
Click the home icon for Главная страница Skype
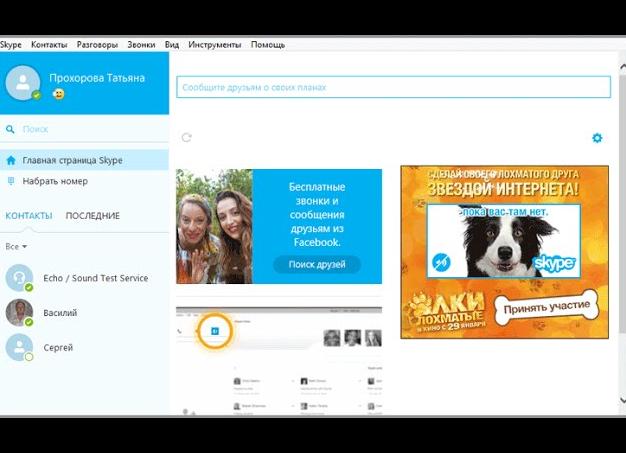(11, 160)
